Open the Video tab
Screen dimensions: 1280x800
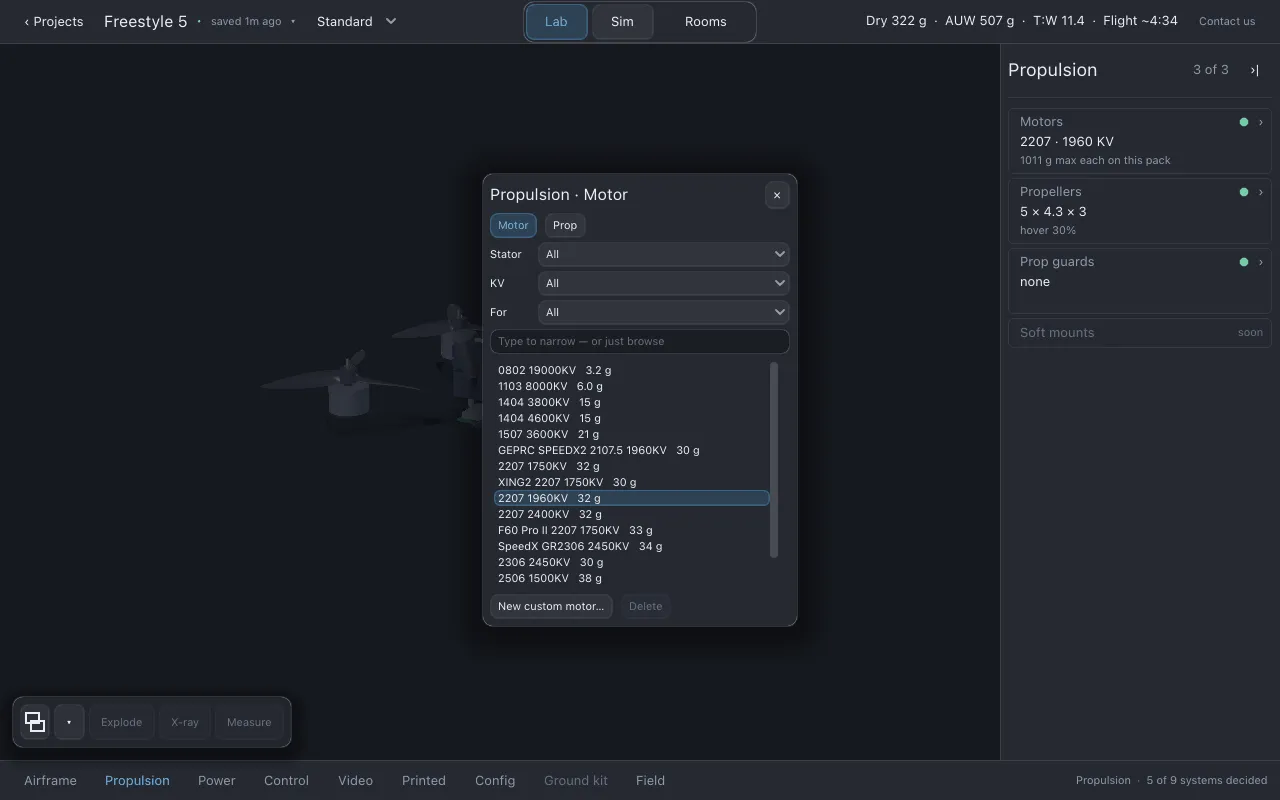point(355,780)
